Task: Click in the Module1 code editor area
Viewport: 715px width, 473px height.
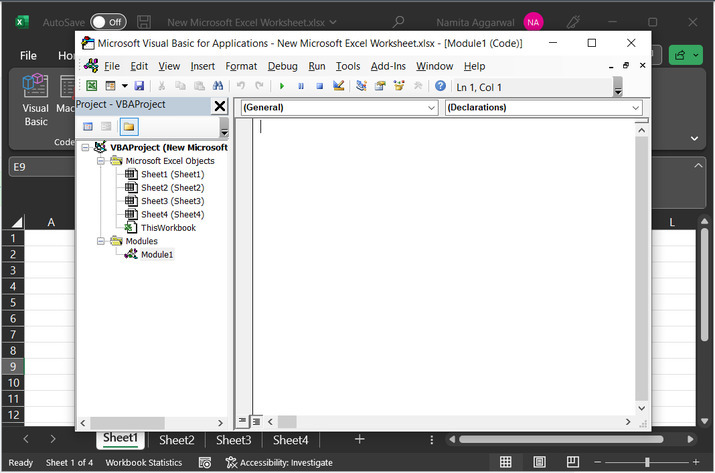Action: pyautogui.click(x=443, y=267)
